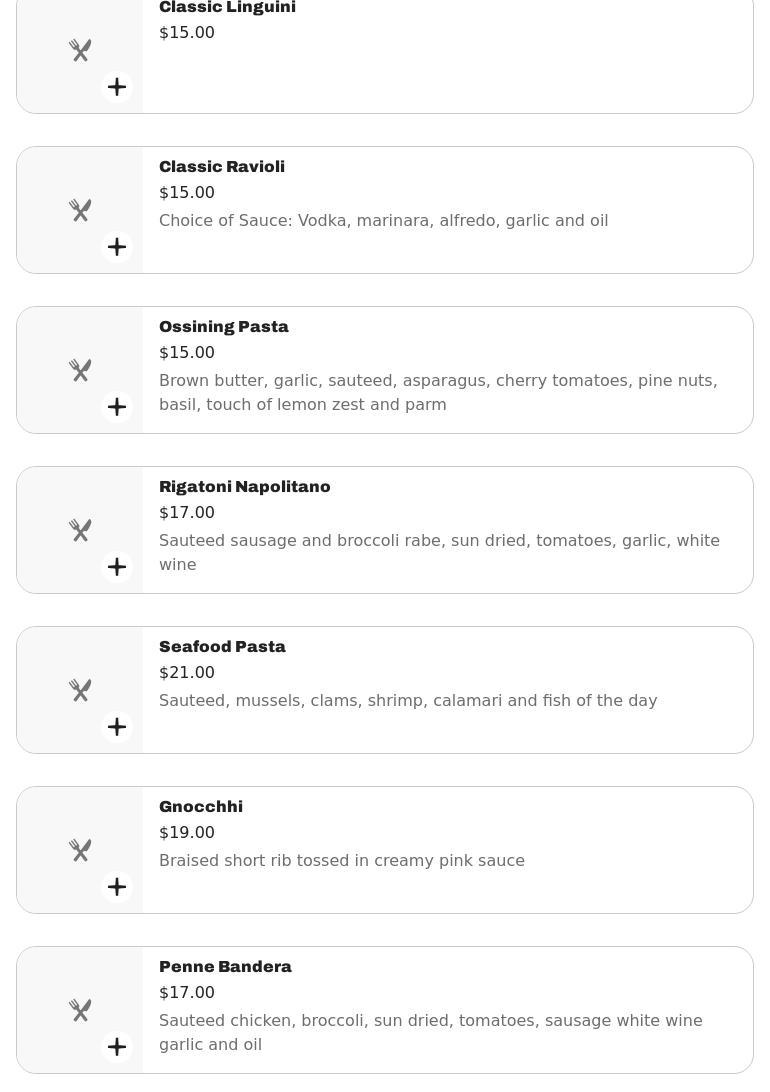This screenshot has height=1092, width=770.
Task: Click the Penne Bandera ingredients description
Action: point(431,1032)
